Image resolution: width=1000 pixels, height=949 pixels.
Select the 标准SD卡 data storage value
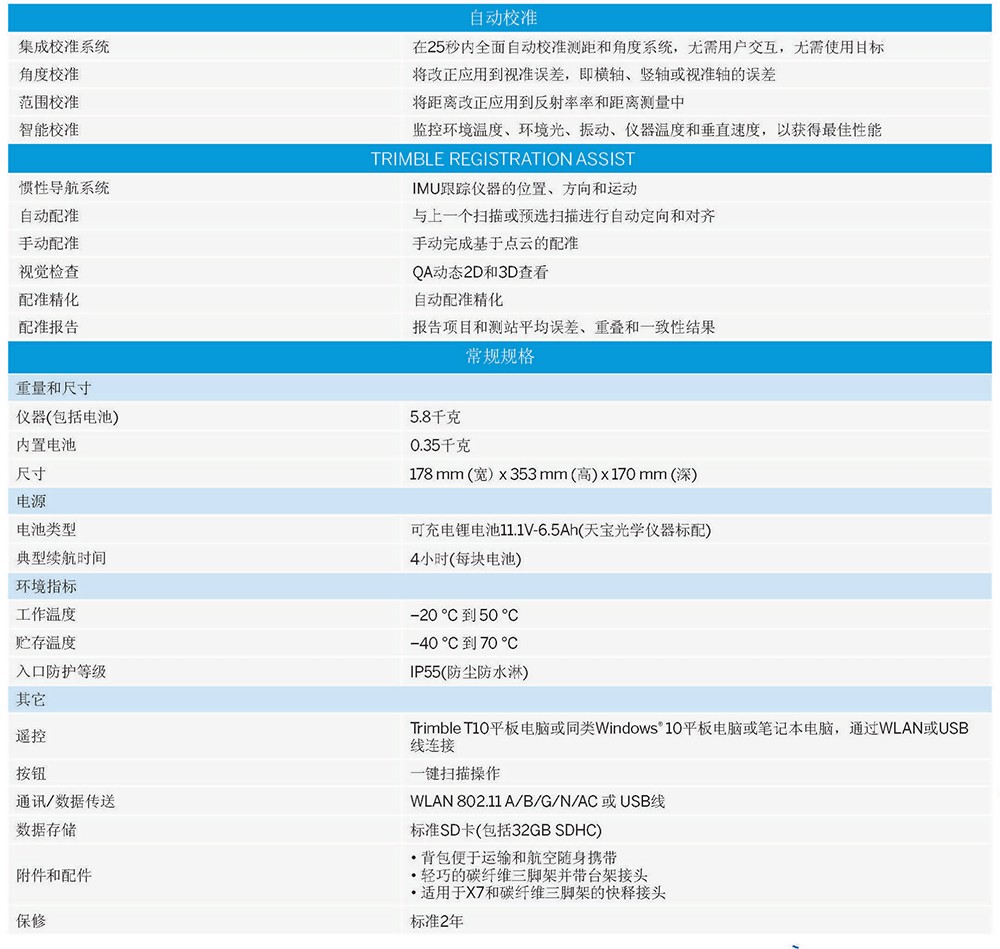tap(506, 830)
